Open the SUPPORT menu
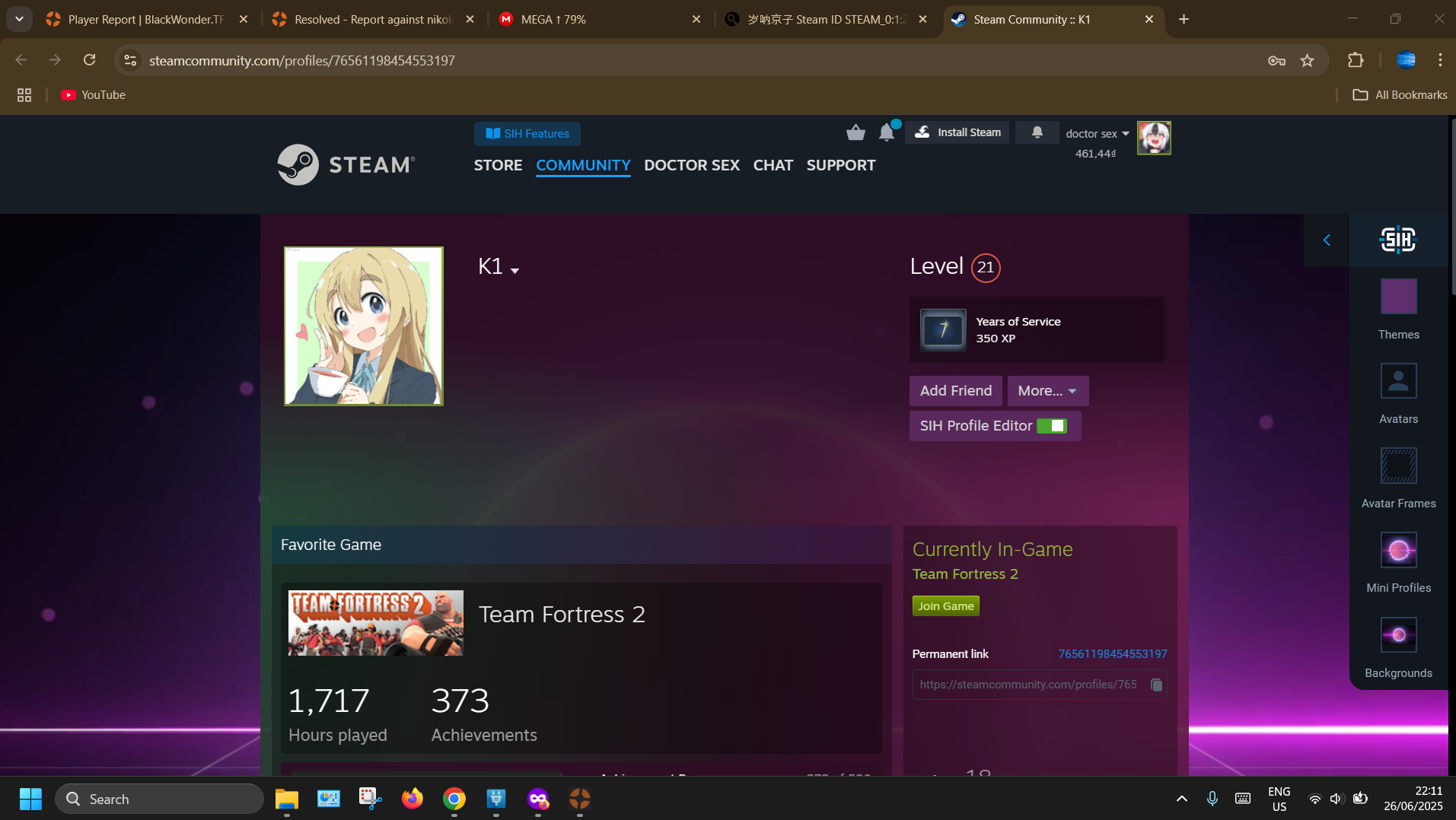The width and height of the screenshot is (1456, 820). [x=841, y=165]
